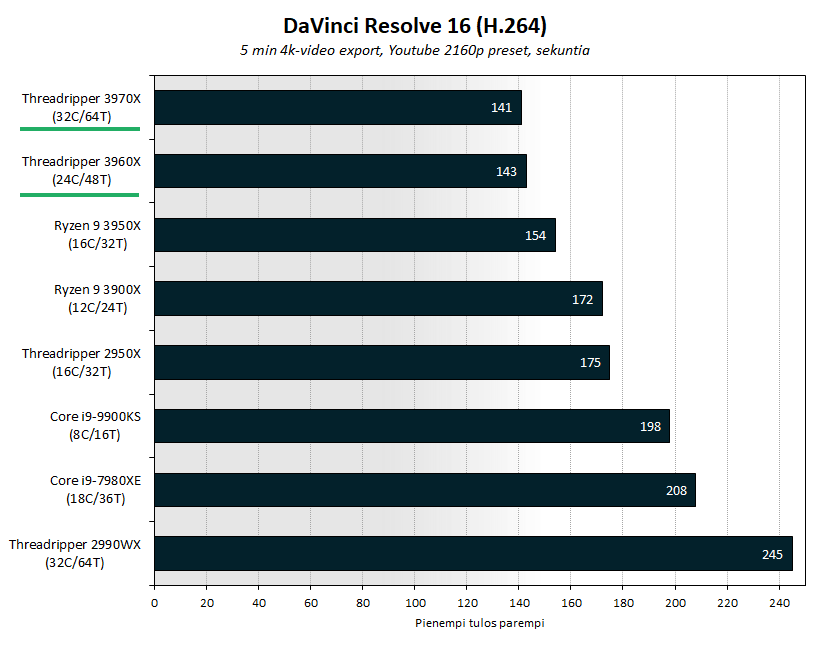Click the "Threadripper 2950X" label
Image resolution: width=830 pixels, height=648 pixels.
[82, 353]
